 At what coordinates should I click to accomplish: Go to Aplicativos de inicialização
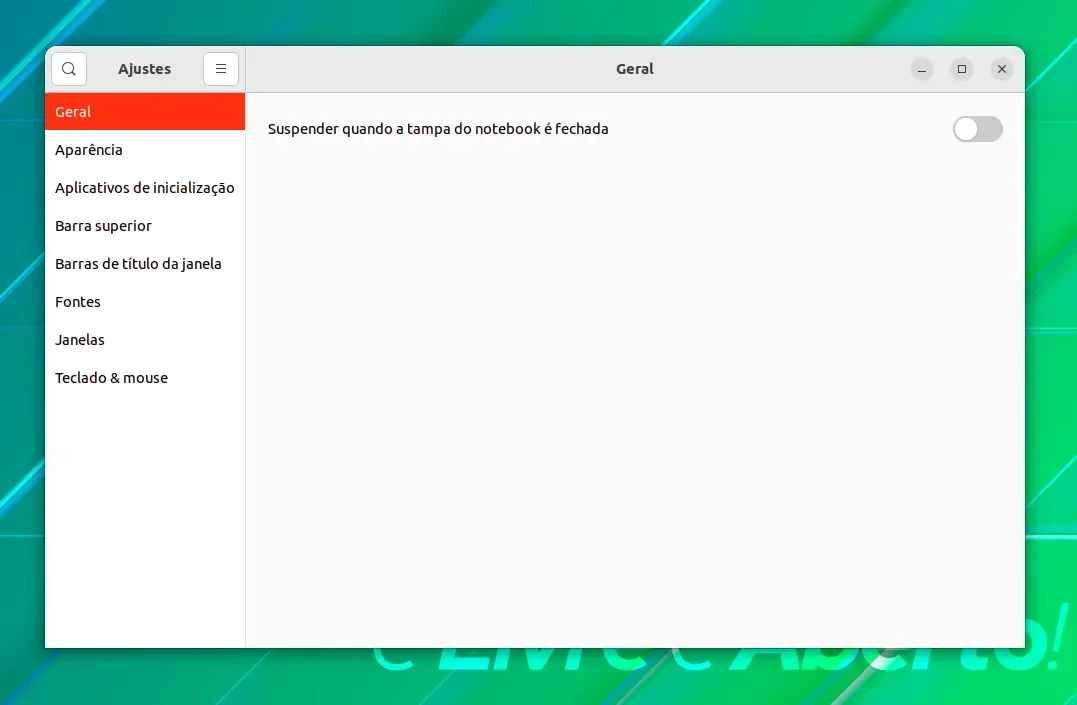click(x=145, y=188)
